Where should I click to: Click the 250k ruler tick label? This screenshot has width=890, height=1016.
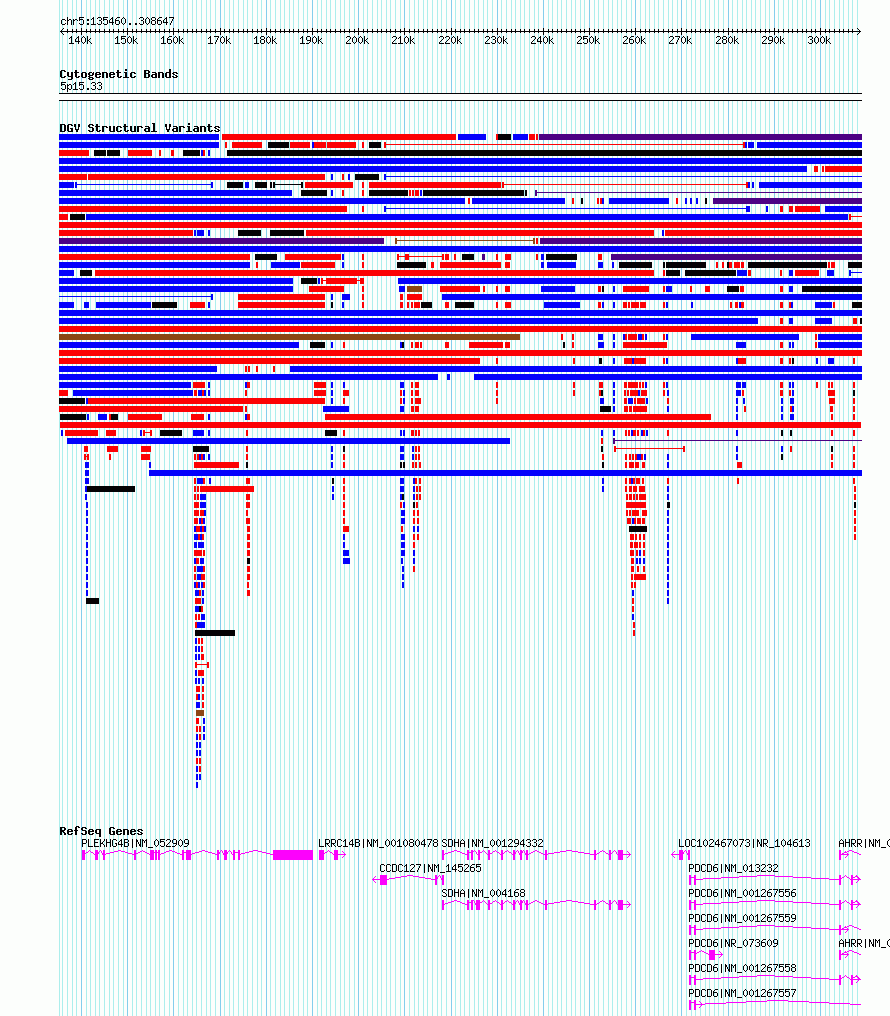588,40
